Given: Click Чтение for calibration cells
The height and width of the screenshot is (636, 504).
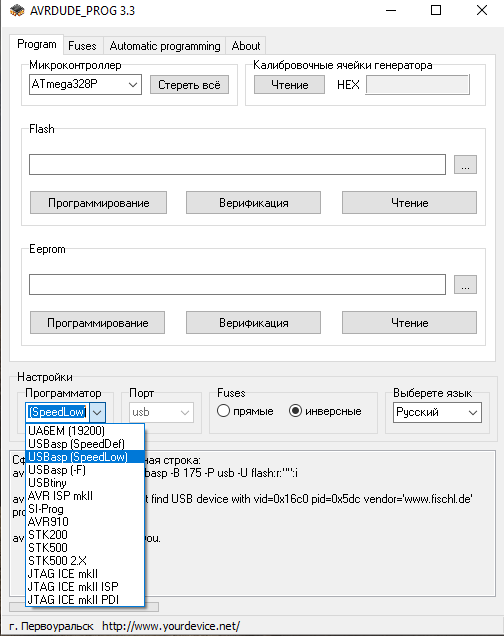Looking at the screenshot, I should (x=290, y=85).
